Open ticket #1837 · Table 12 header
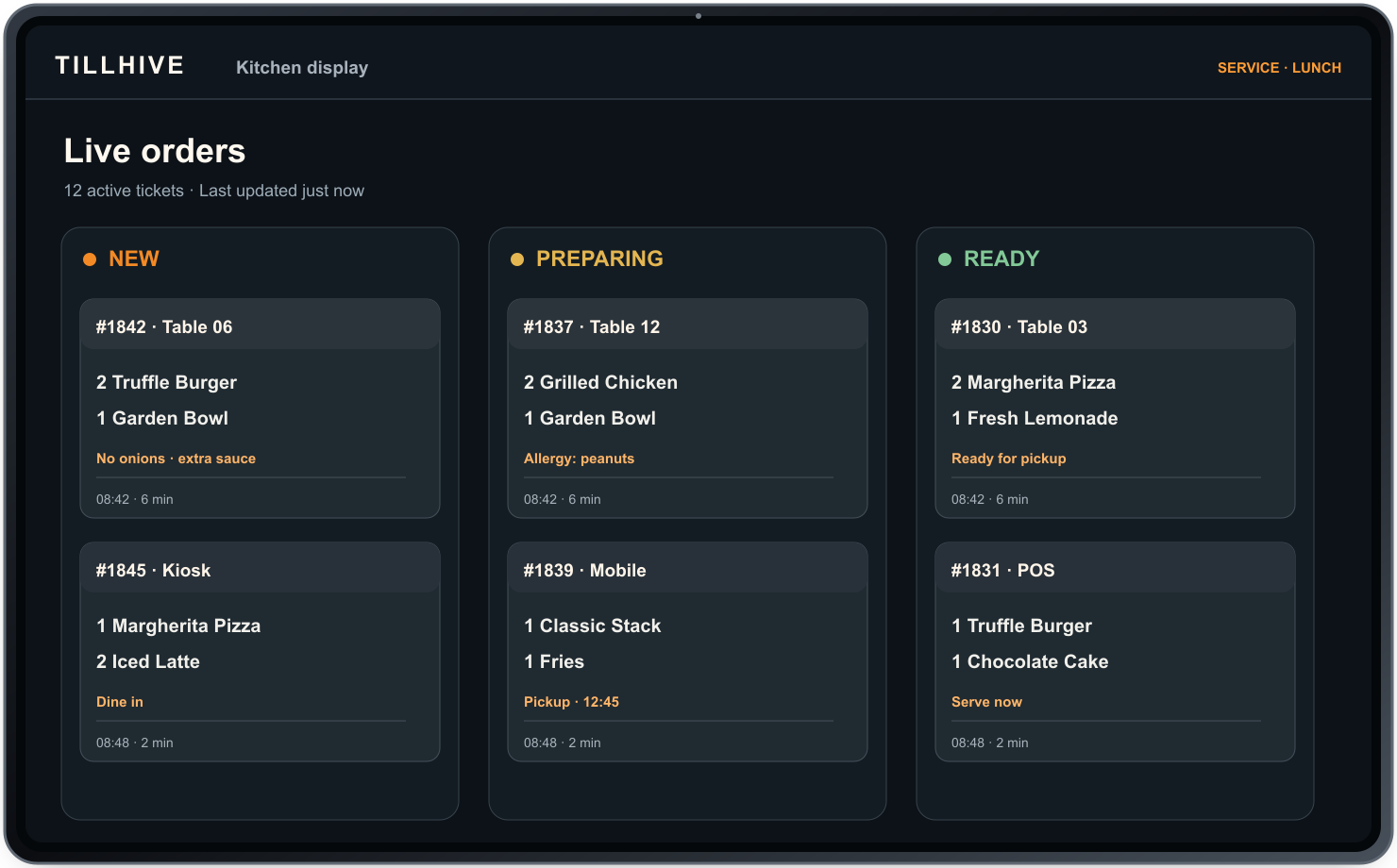 click(x=687, y=325)
